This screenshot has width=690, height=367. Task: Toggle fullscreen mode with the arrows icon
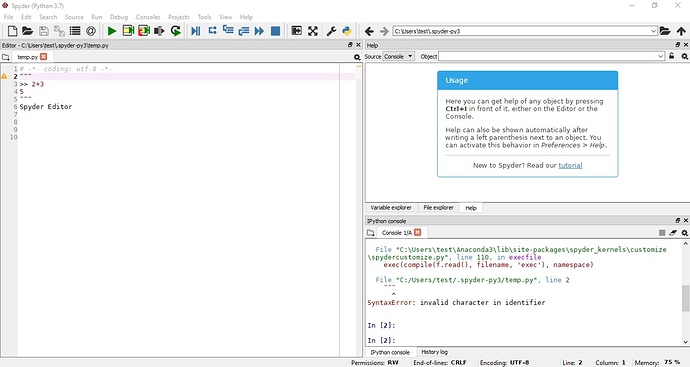pyautogui.click(x=313, y=31)
